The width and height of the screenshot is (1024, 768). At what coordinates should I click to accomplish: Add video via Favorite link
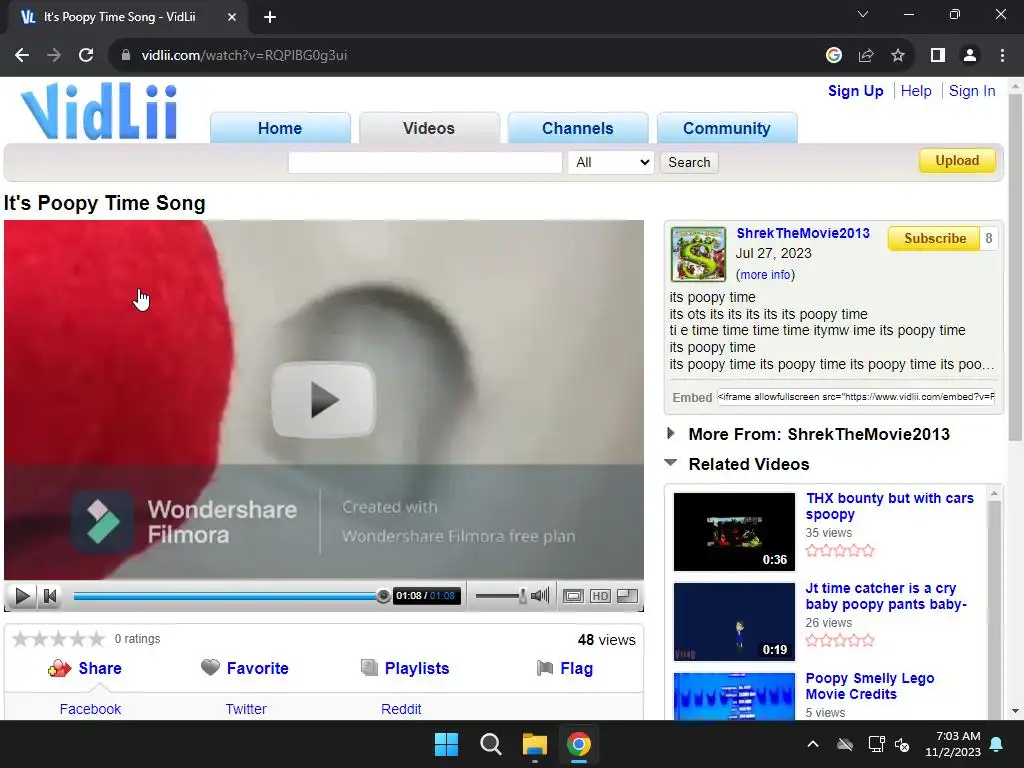(x=257, y=668)
